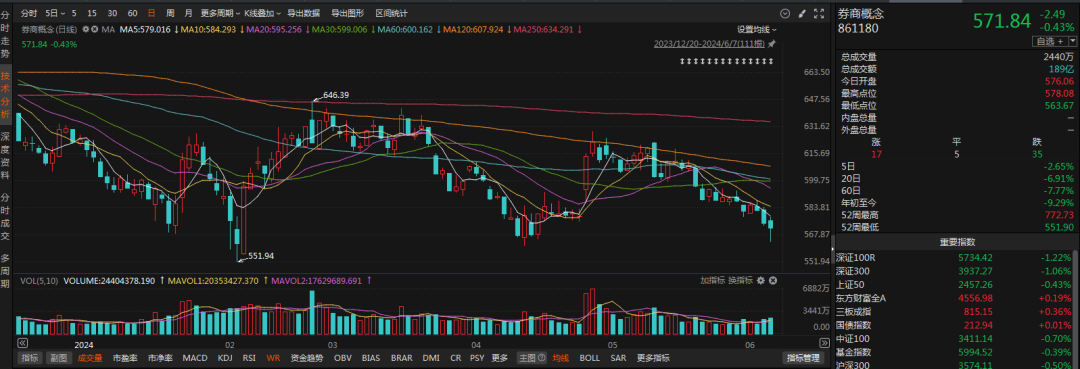Open 更多指标 main chart indicators list
Screen dimensions: 1080x369
pyautogui.click(x=653, y=358)
